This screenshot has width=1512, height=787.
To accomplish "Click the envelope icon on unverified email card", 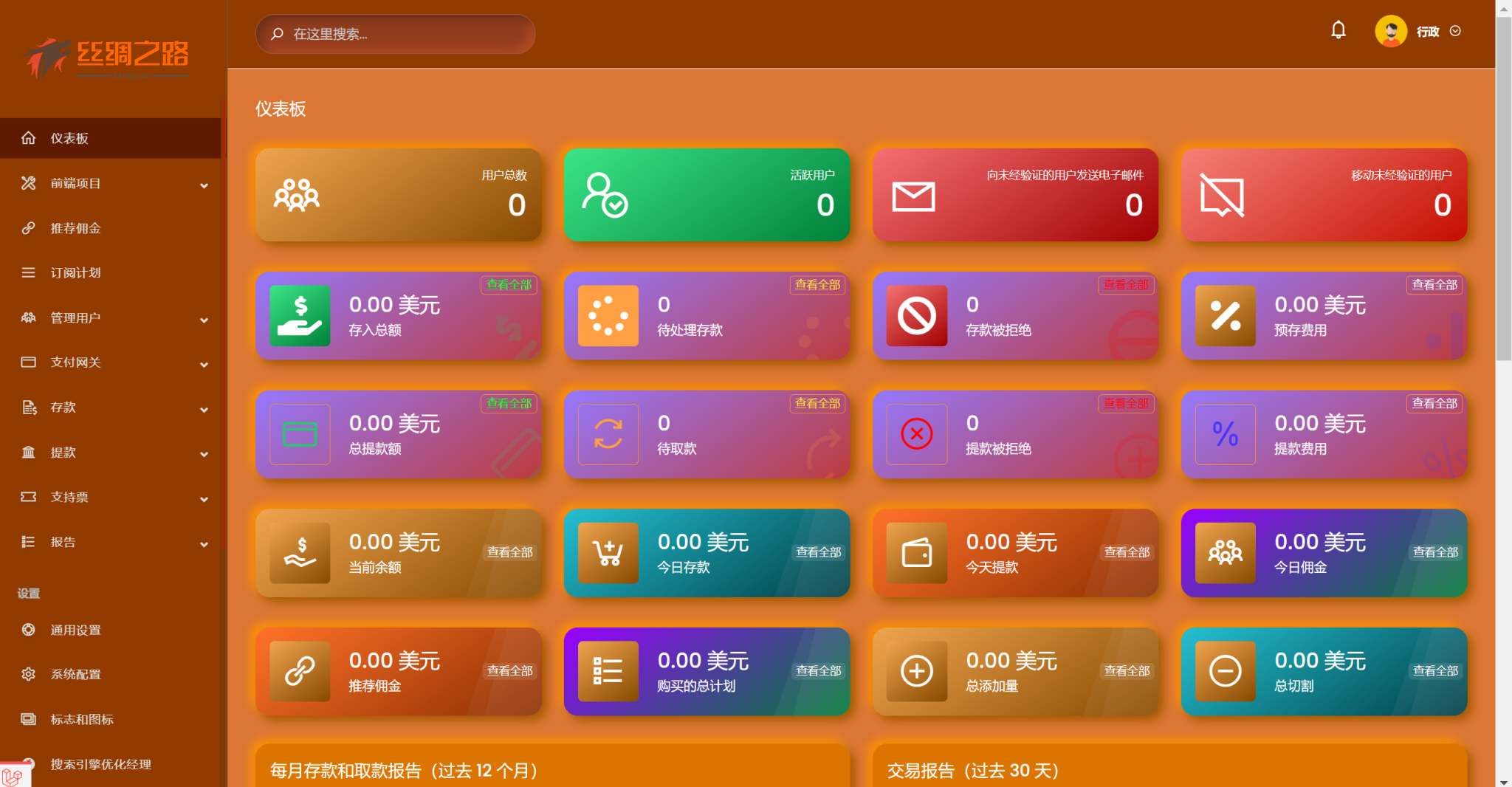I will 913,196.
